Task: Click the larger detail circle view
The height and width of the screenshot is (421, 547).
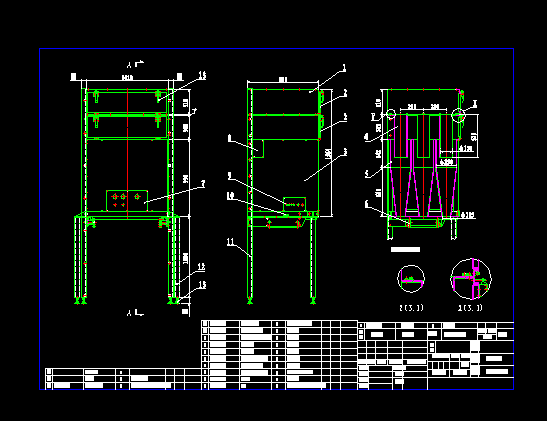Action: click(x=471, y=279)
